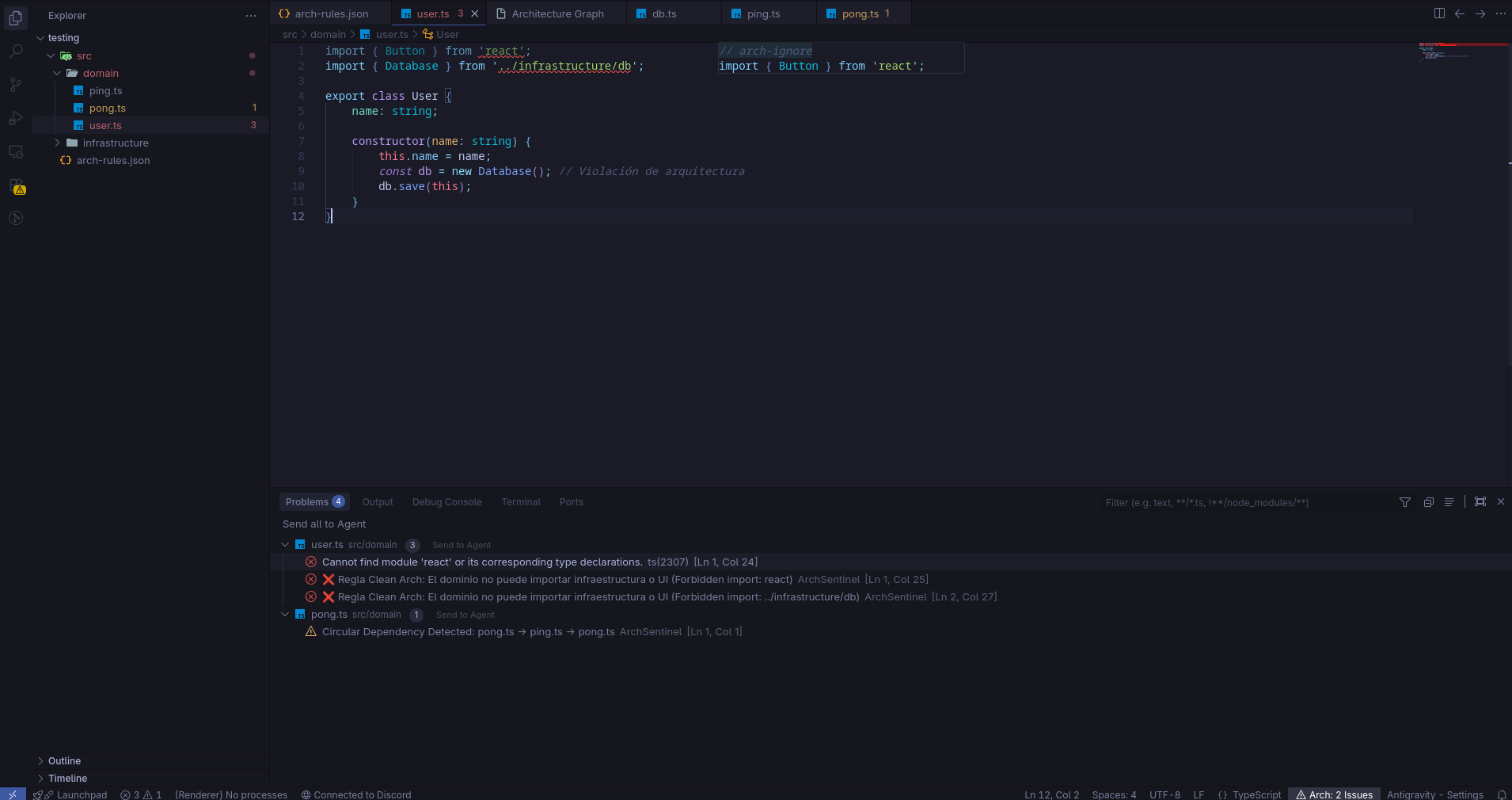Click the problems filter funnel icon
1512x800 pixels.
1405,502
